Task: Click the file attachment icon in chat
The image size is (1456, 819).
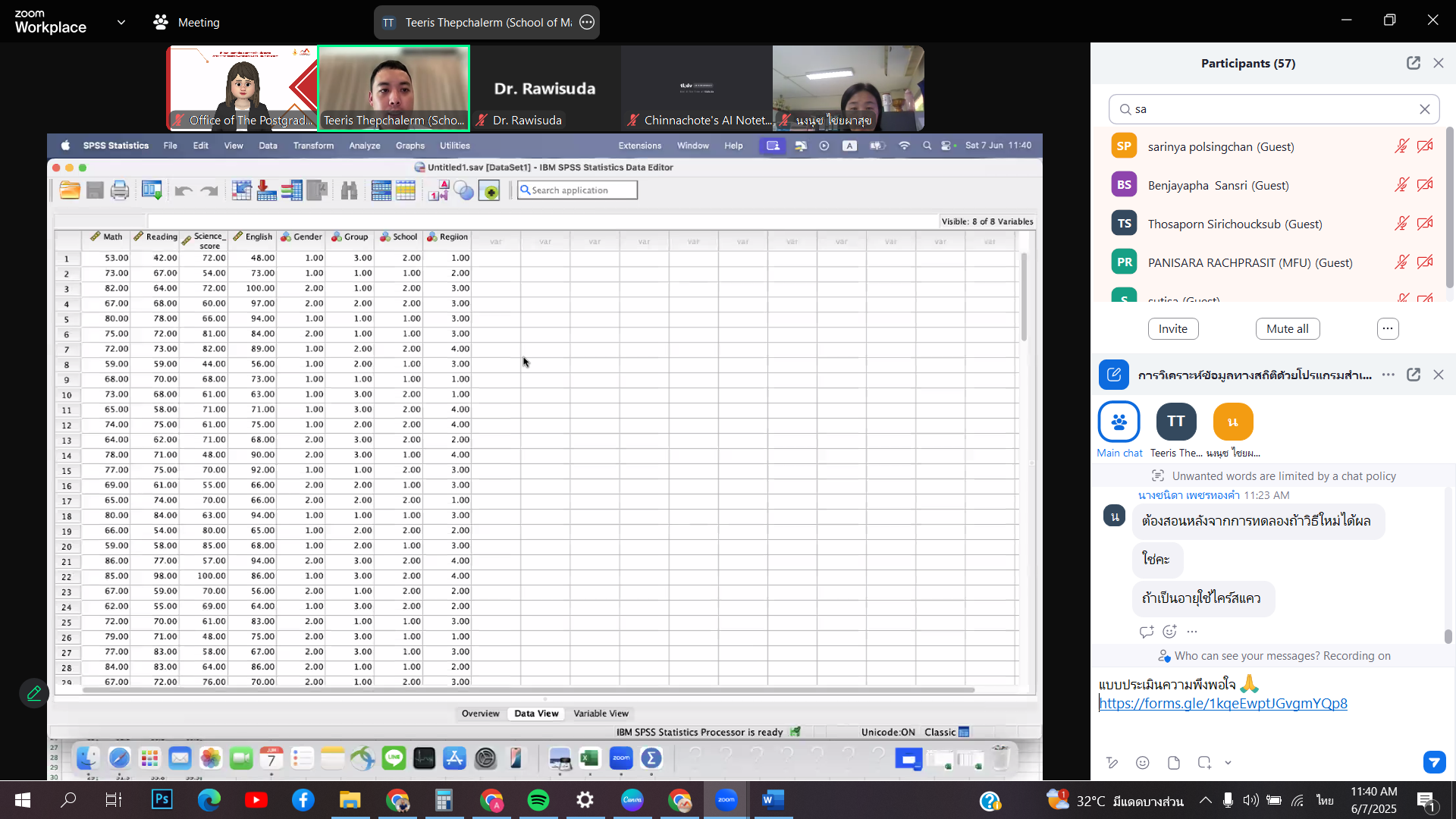Action: click(1174, 763)
